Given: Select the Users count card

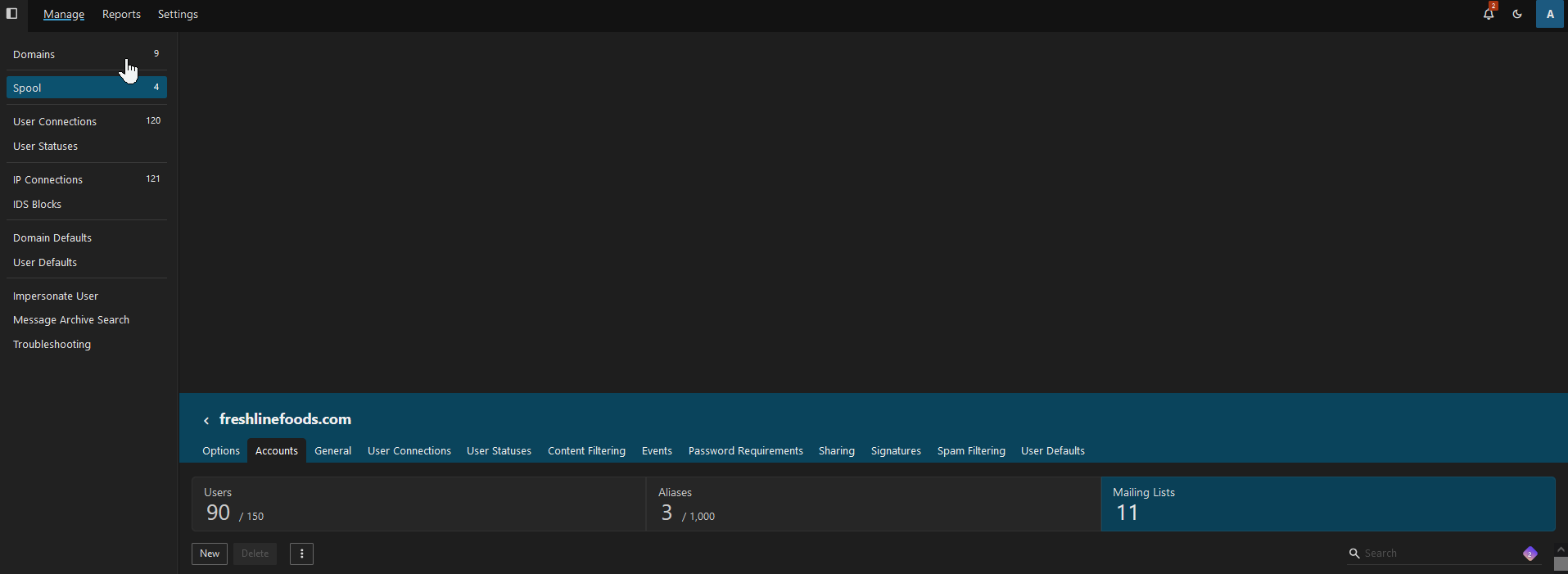Looking at the screenshot, I should click(418, 504).
